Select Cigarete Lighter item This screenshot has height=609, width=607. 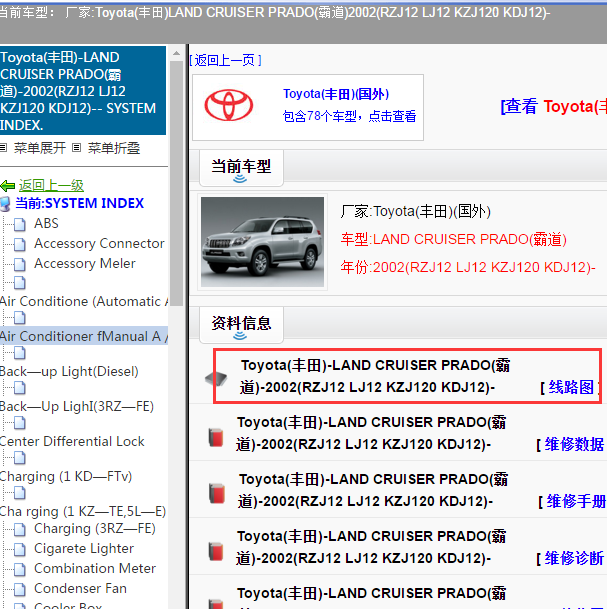(84, 549)
